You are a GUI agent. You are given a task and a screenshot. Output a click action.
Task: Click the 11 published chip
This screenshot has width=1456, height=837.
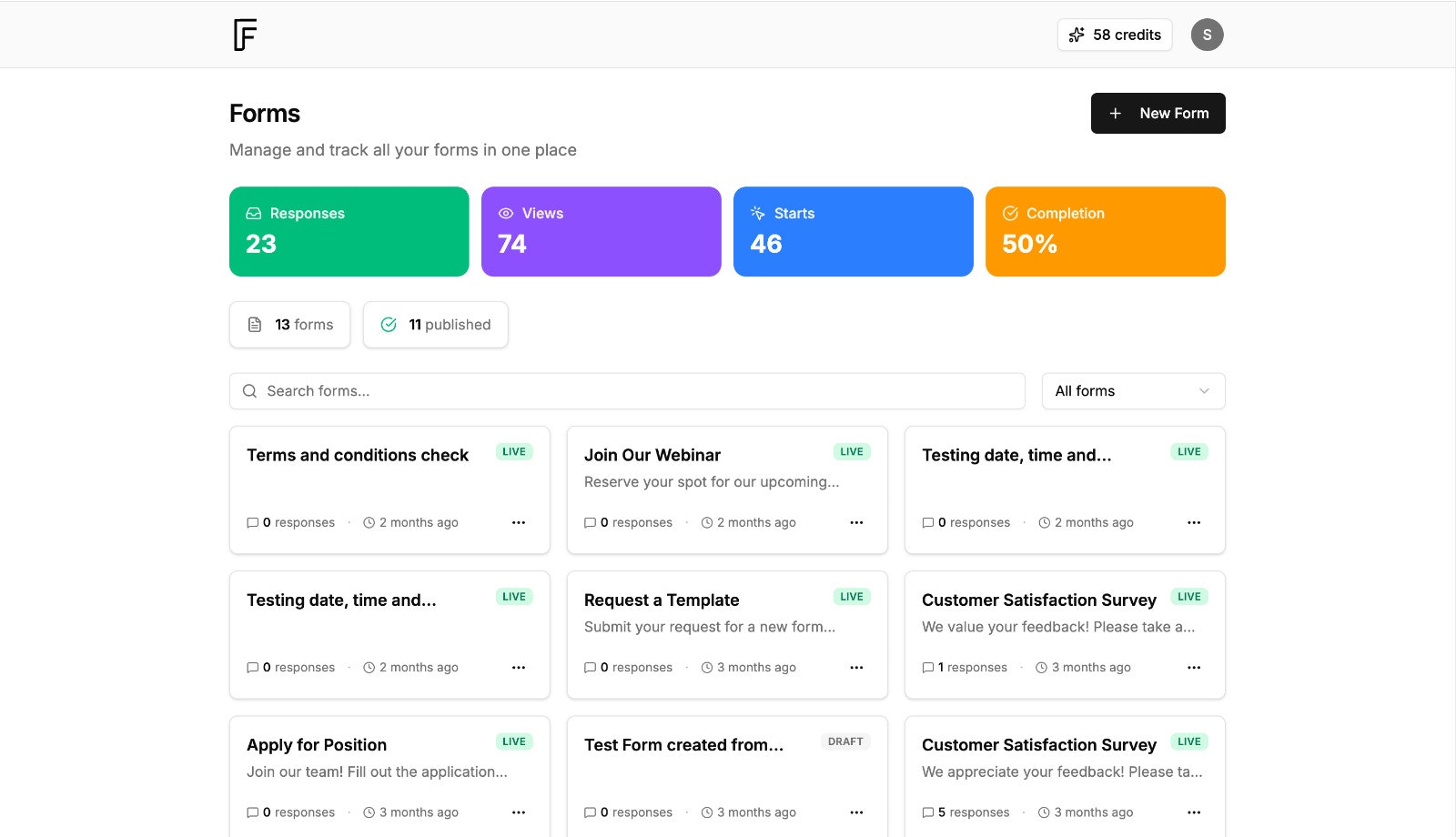click(x=436, y=325)
